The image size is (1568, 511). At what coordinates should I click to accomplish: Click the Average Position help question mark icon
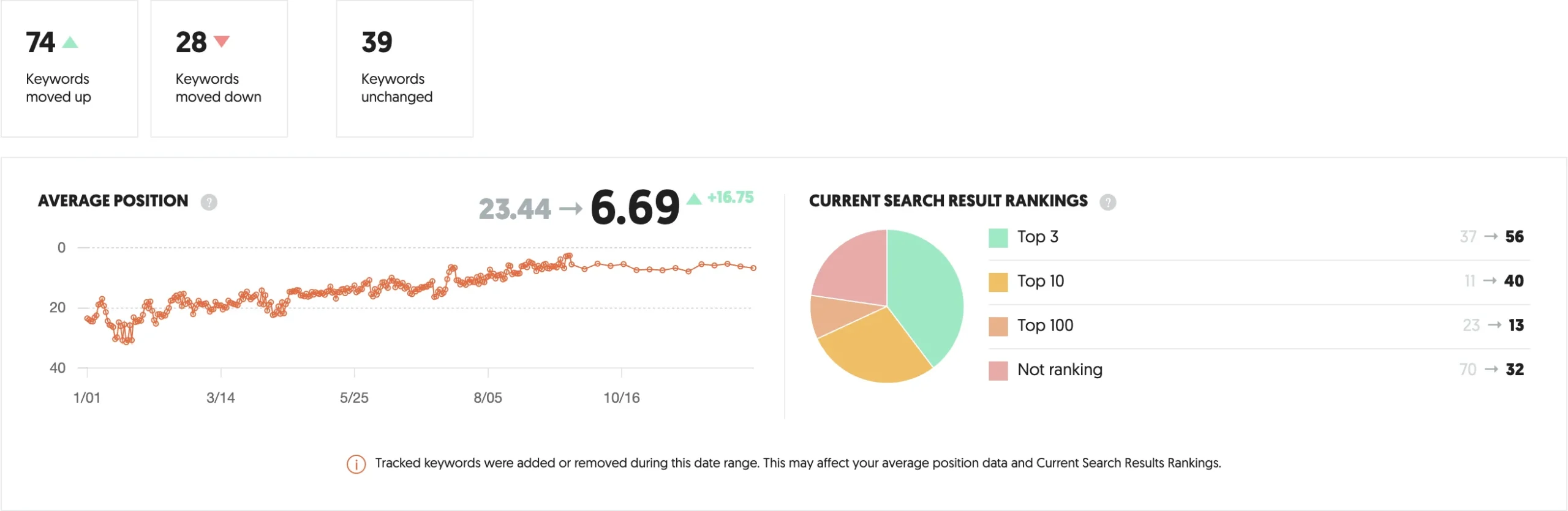[209, 202]
